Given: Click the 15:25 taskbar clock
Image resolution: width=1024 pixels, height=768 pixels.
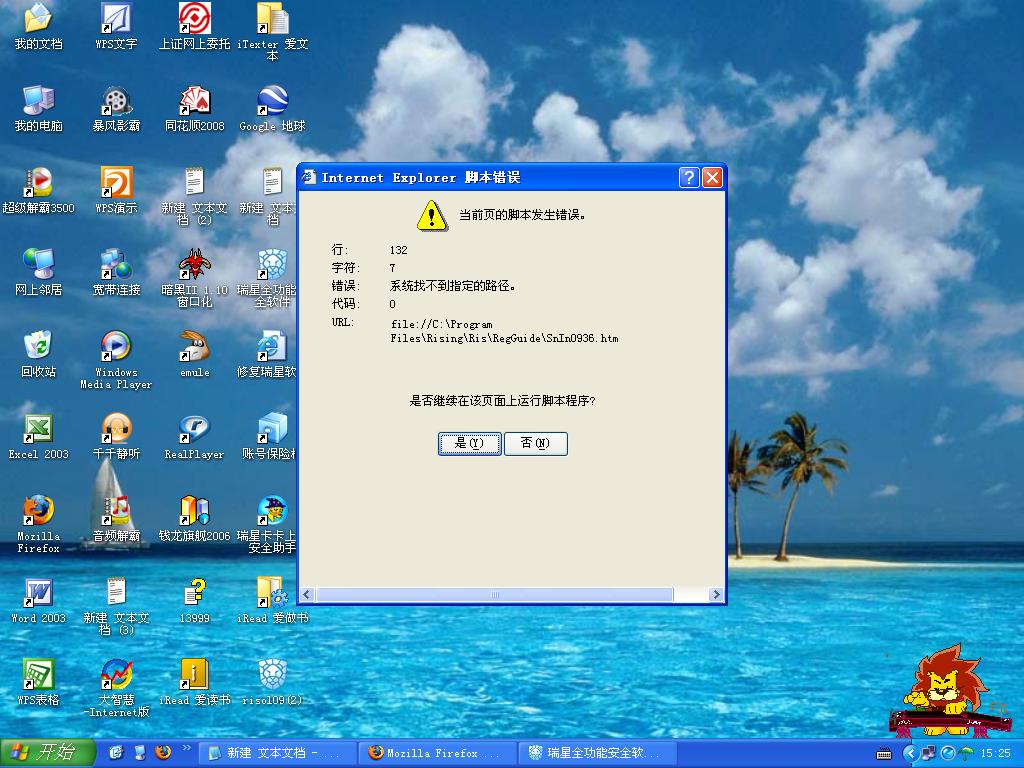Looking at the screenshot, I should [x=995, y=753].
